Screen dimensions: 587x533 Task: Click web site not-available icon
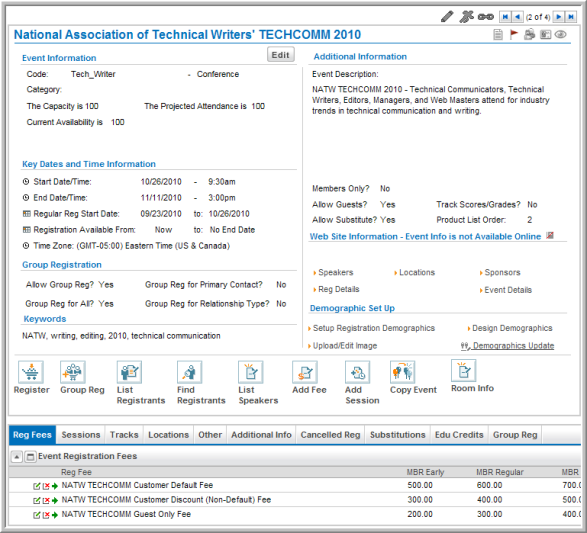pos(550,235)
